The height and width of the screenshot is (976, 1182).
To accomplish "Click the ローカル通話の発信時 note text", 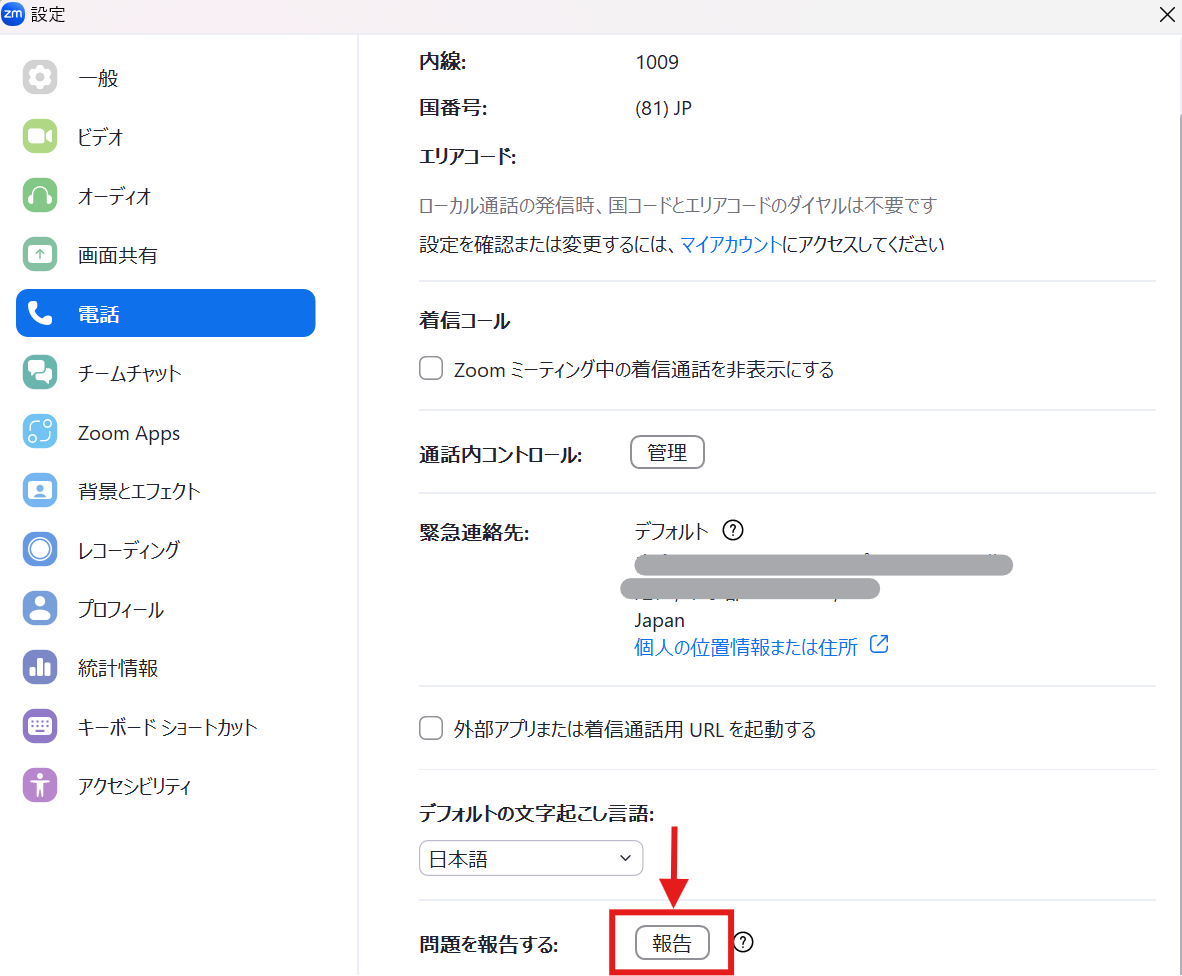I will pyautogui.click(x=678, y=205).
